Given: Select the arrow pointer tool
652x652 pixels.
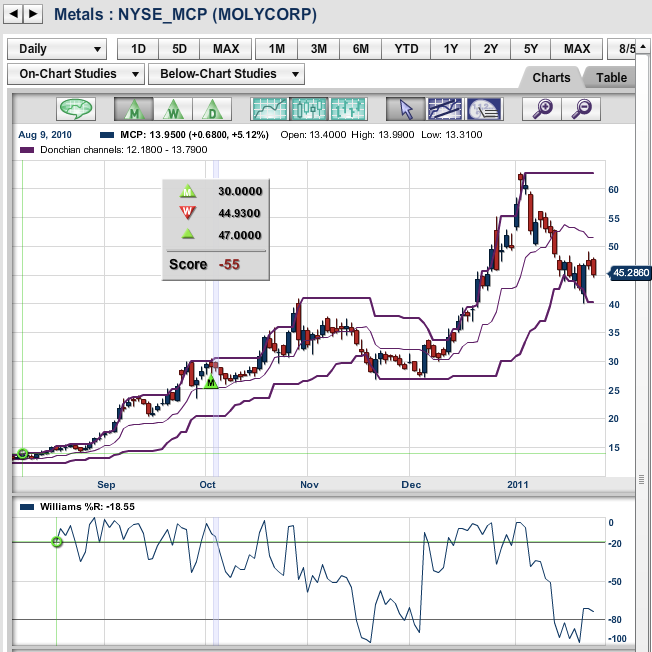Looking at the screenshot, I should [406, 109].
